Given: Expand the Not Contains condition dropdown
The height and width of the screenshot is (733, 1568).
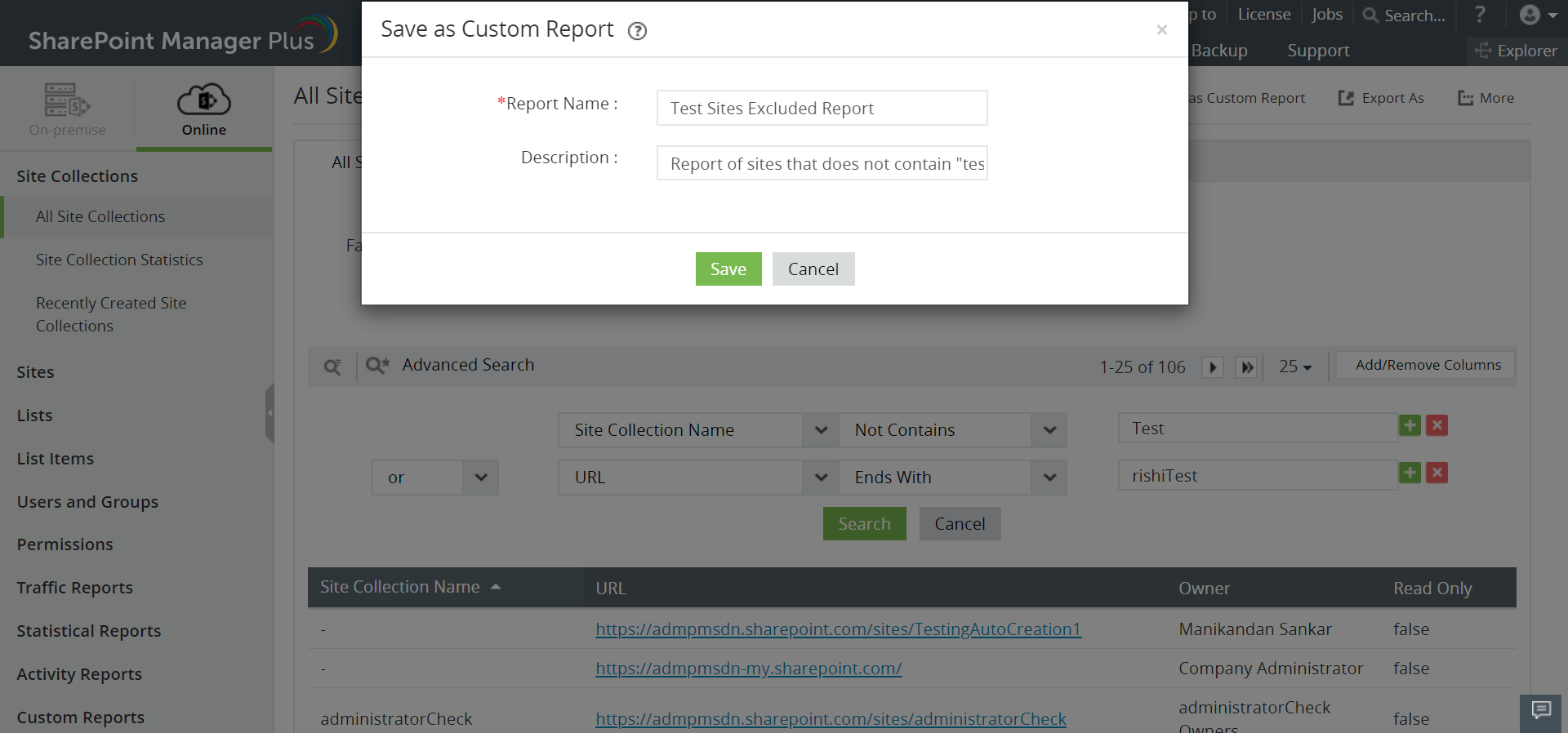Looking at the screenshot, I should tap(1049, 430).
